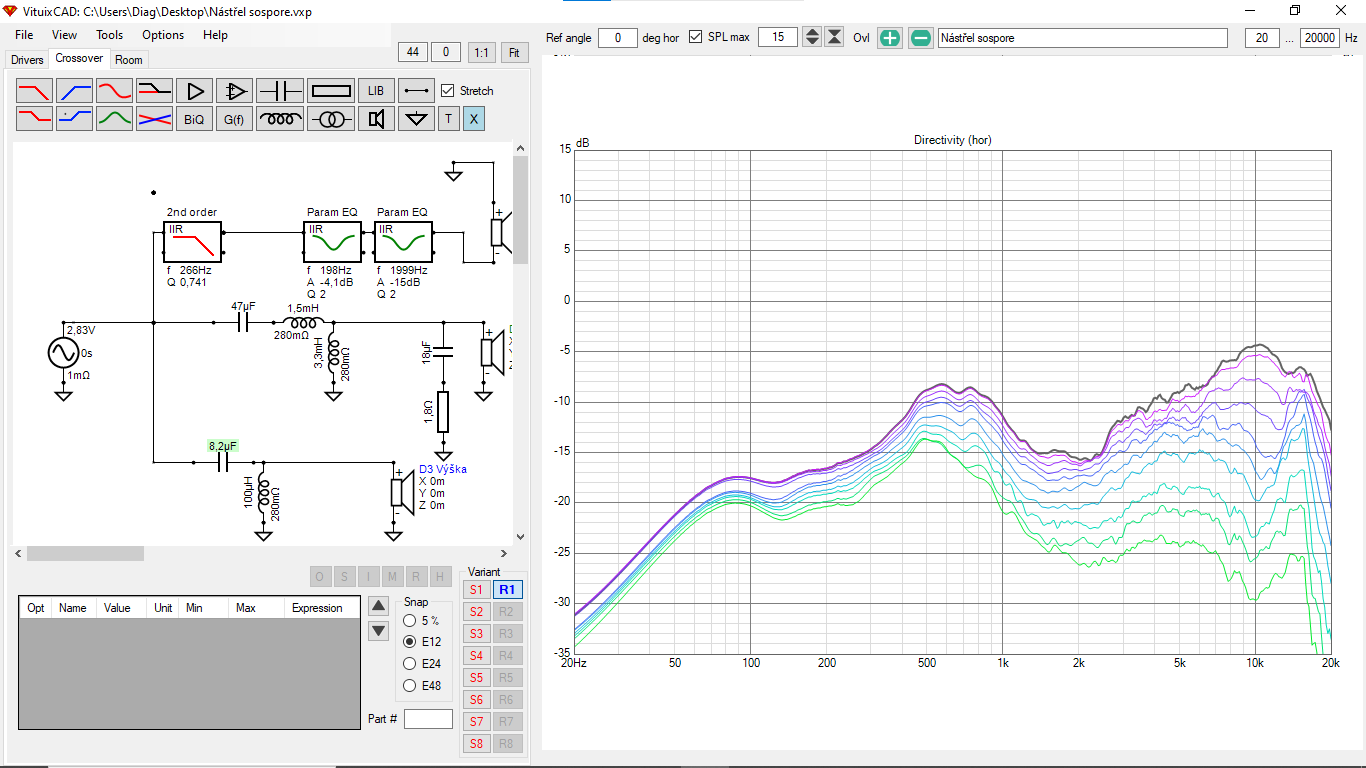Add an inductor coil component

click(280, 119)
